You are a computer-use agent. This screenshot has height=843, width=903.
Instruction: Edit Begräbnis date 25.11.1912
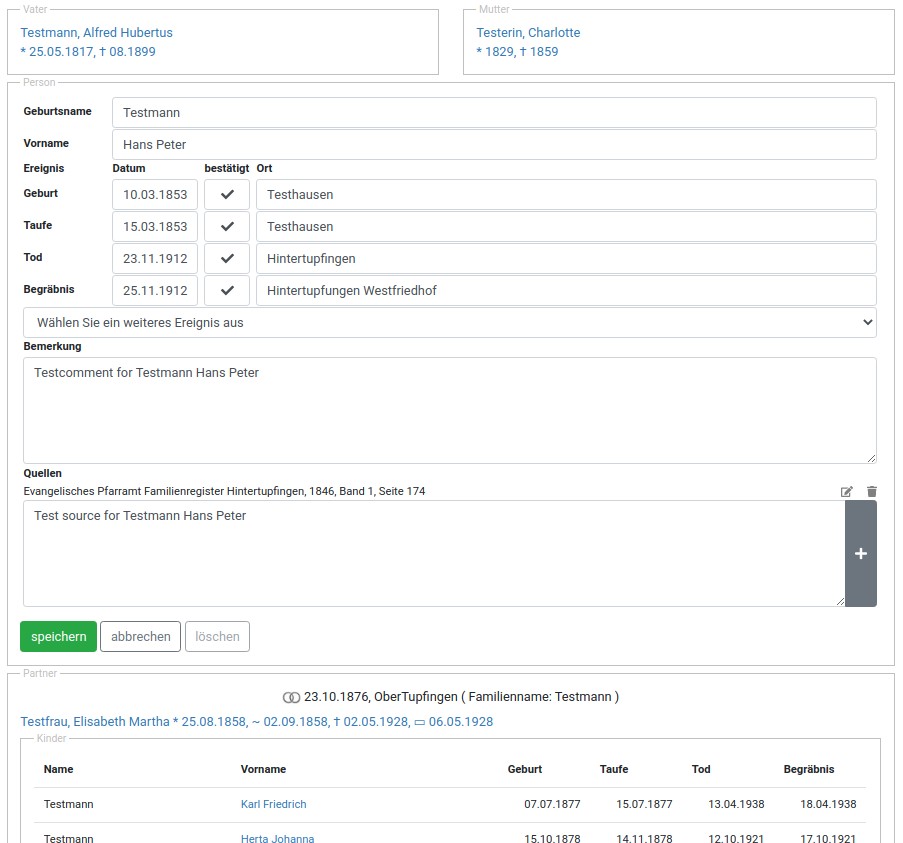(155, 290)
